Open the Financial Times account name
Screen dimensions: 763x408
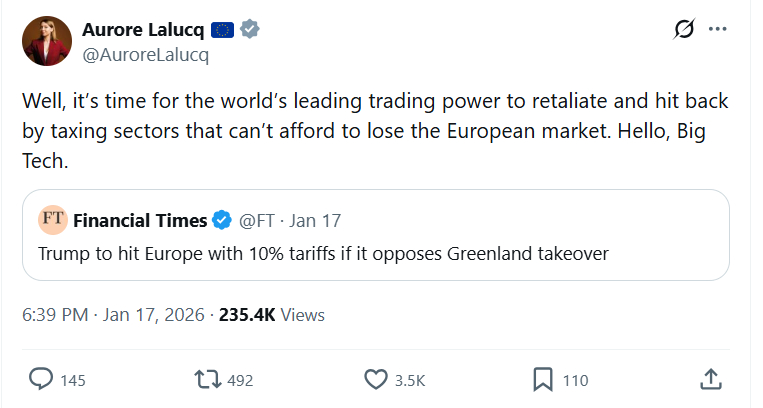point(140,220)
